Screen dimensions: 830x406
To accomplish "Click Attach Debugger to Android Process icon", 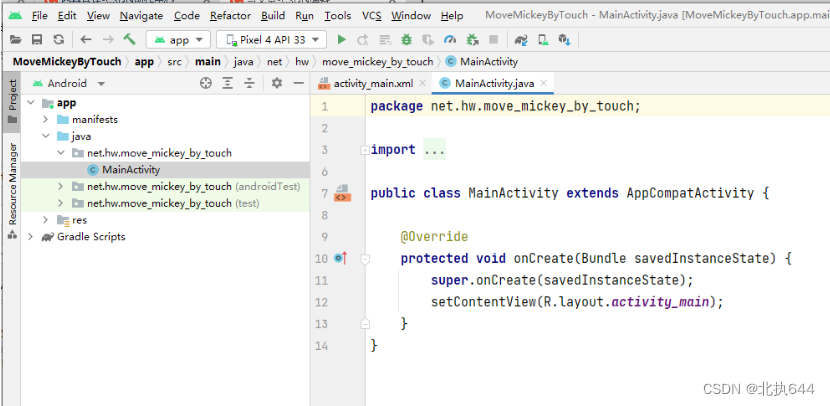I will tap(472, 39).
